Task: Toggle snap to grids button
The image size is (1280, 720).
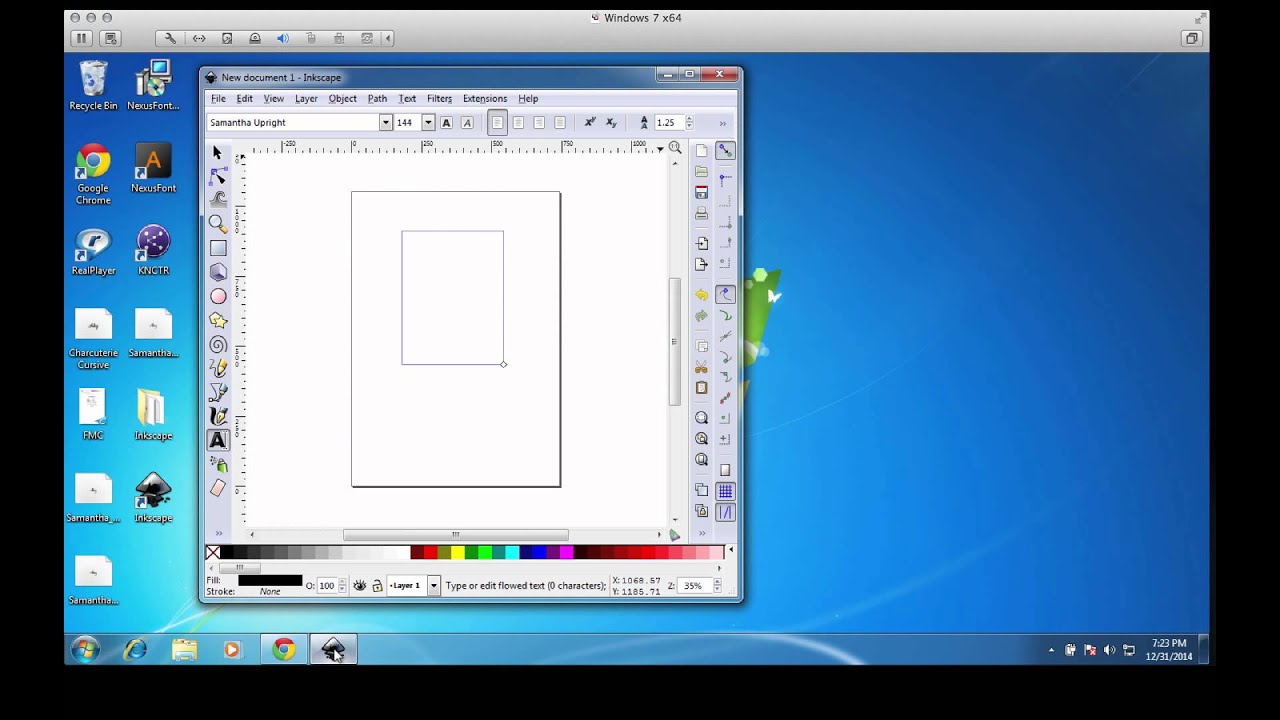Action: [x=725, y=491]
